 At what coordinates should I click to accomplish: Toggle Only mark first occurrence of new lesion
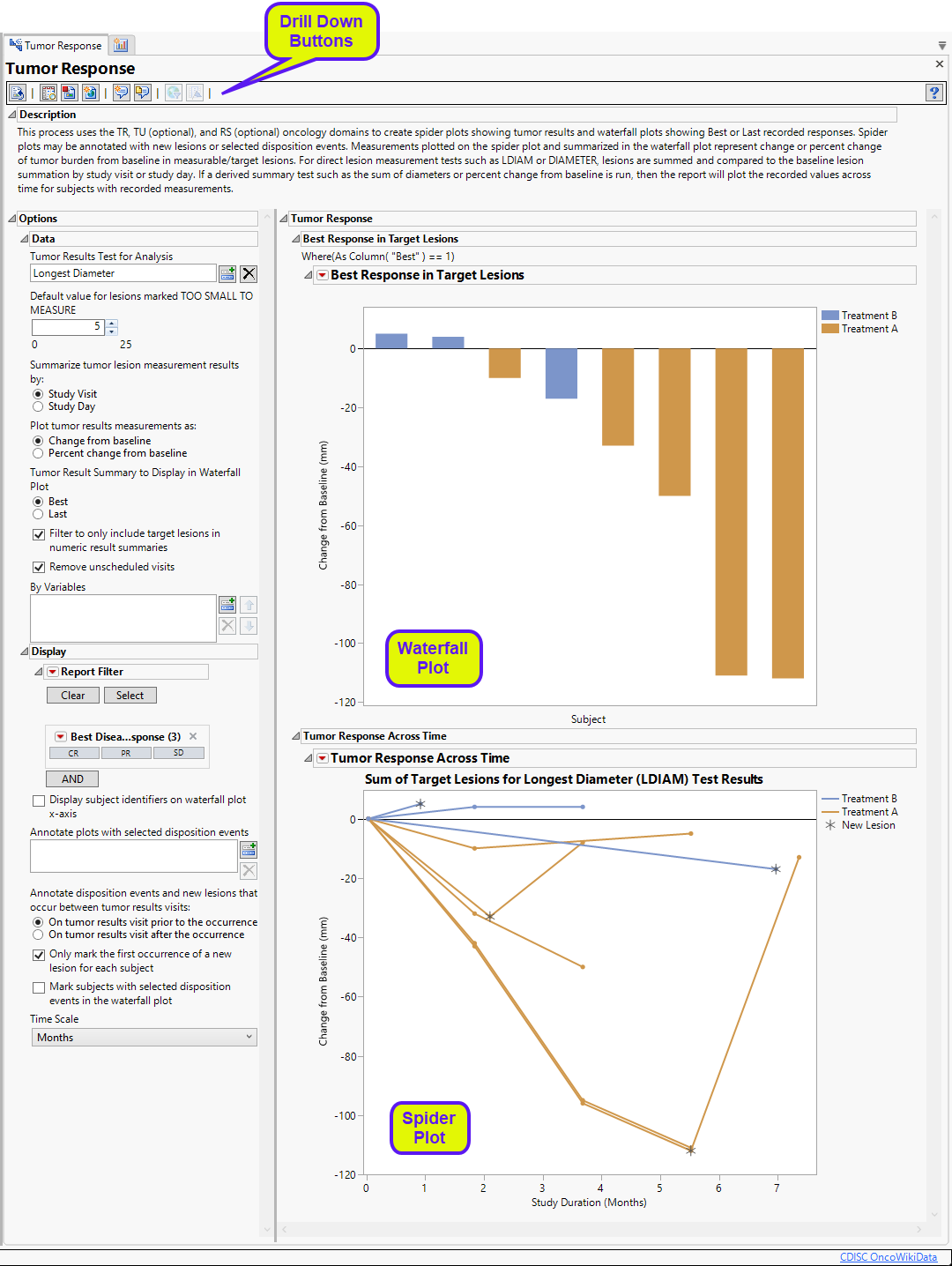pyautogui.click(x=39, y=955)
